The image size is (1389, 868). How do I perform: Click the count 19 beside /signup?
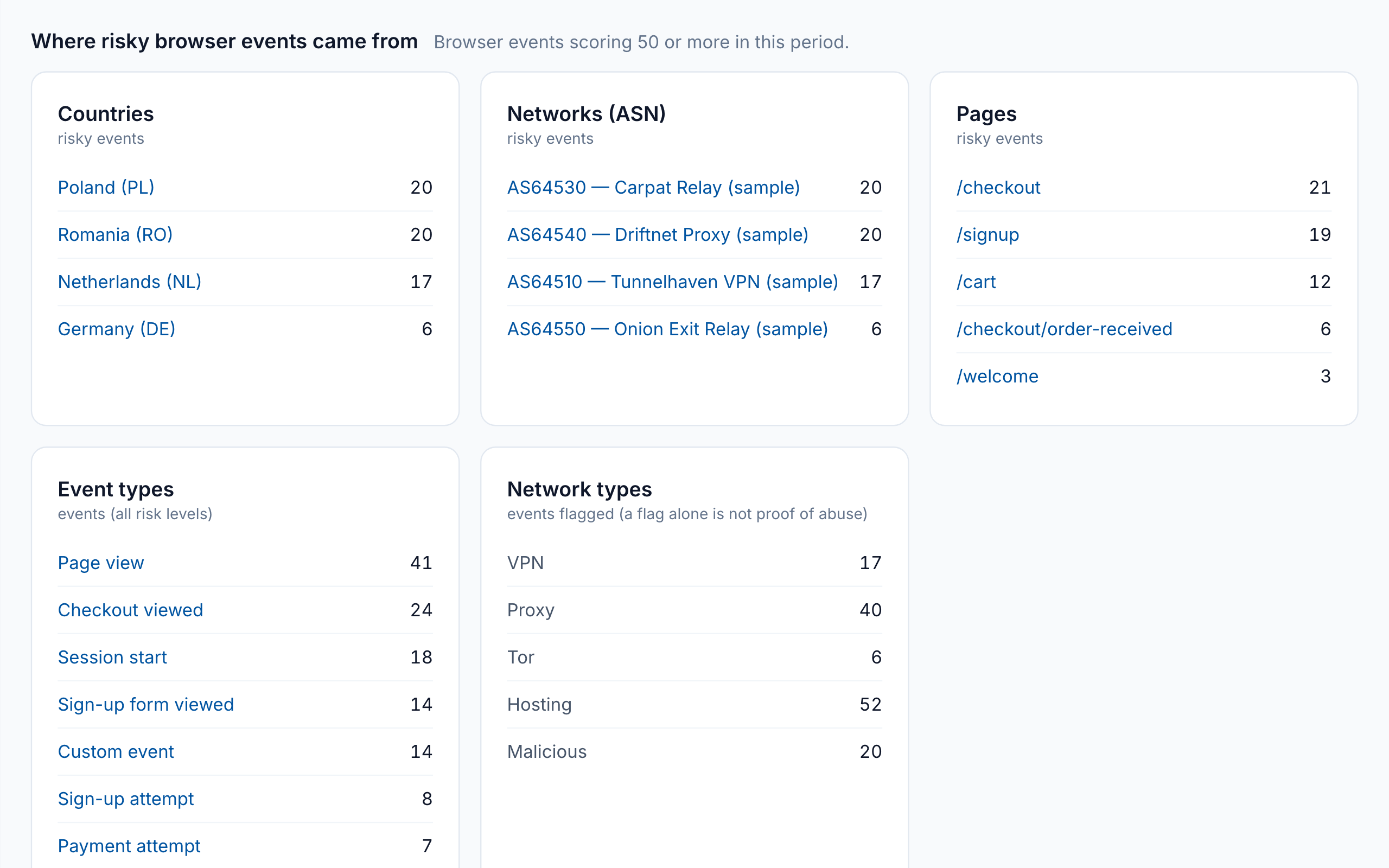coord(1320,234)
